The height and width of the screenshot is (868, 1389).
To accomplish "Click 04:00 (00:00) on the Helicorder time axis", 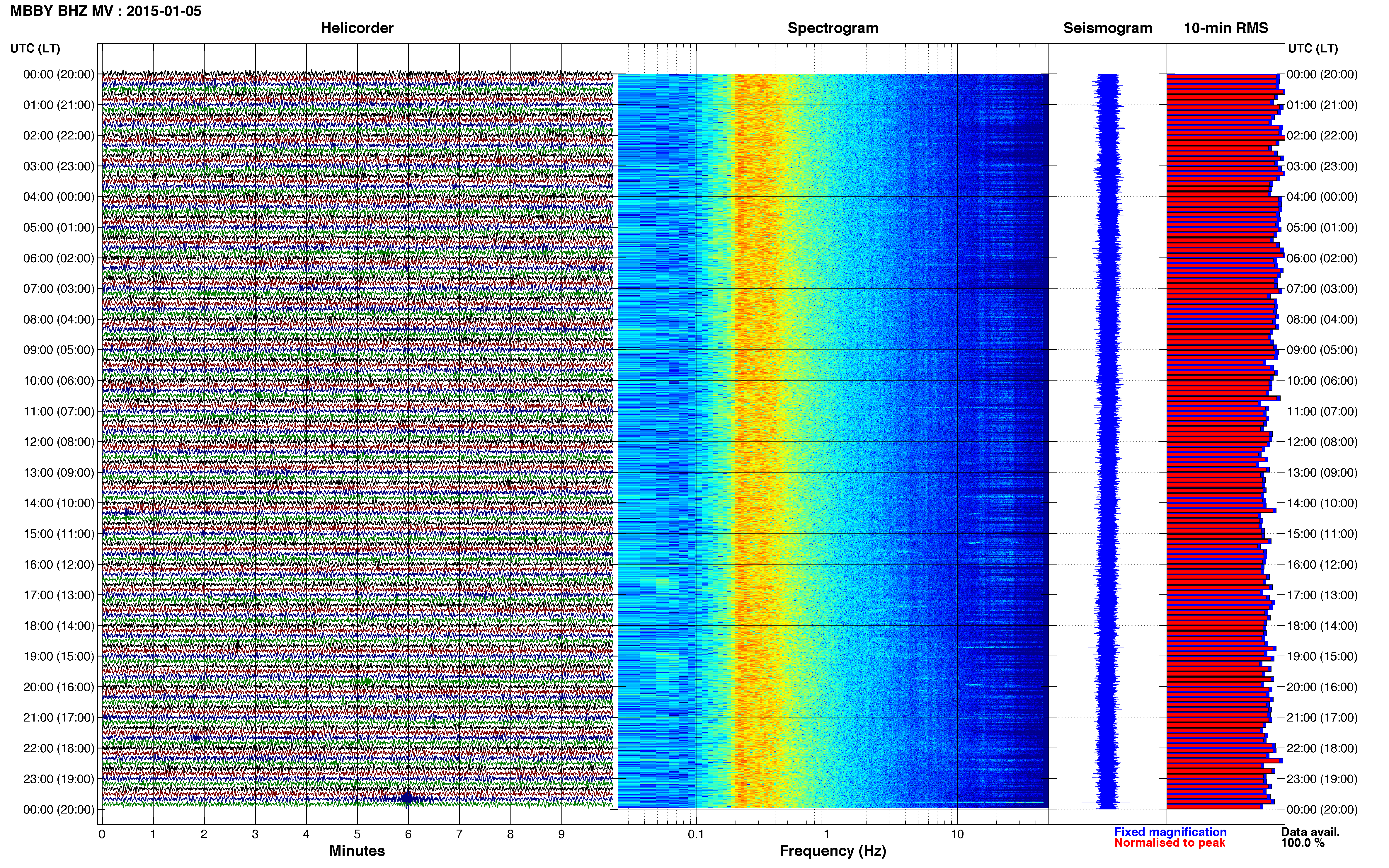I will click(x=59, y=197).
